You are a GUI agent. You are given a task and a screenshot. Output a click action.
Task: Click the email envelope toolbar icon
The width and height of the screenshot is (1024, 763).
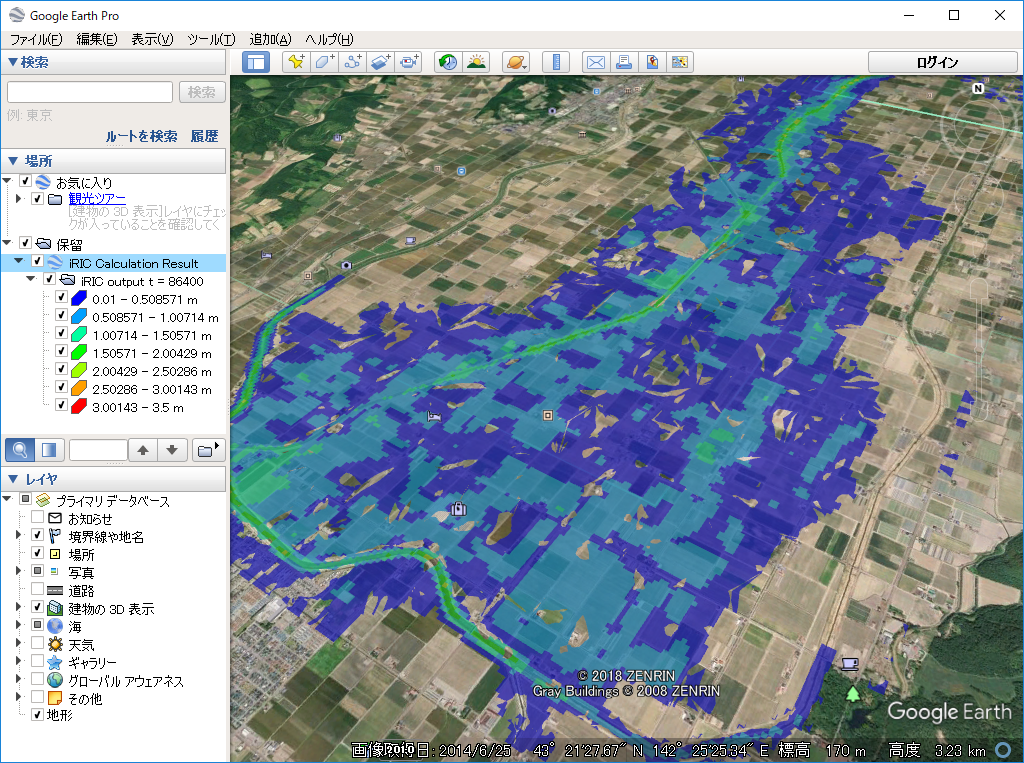(x=596, y=62)
